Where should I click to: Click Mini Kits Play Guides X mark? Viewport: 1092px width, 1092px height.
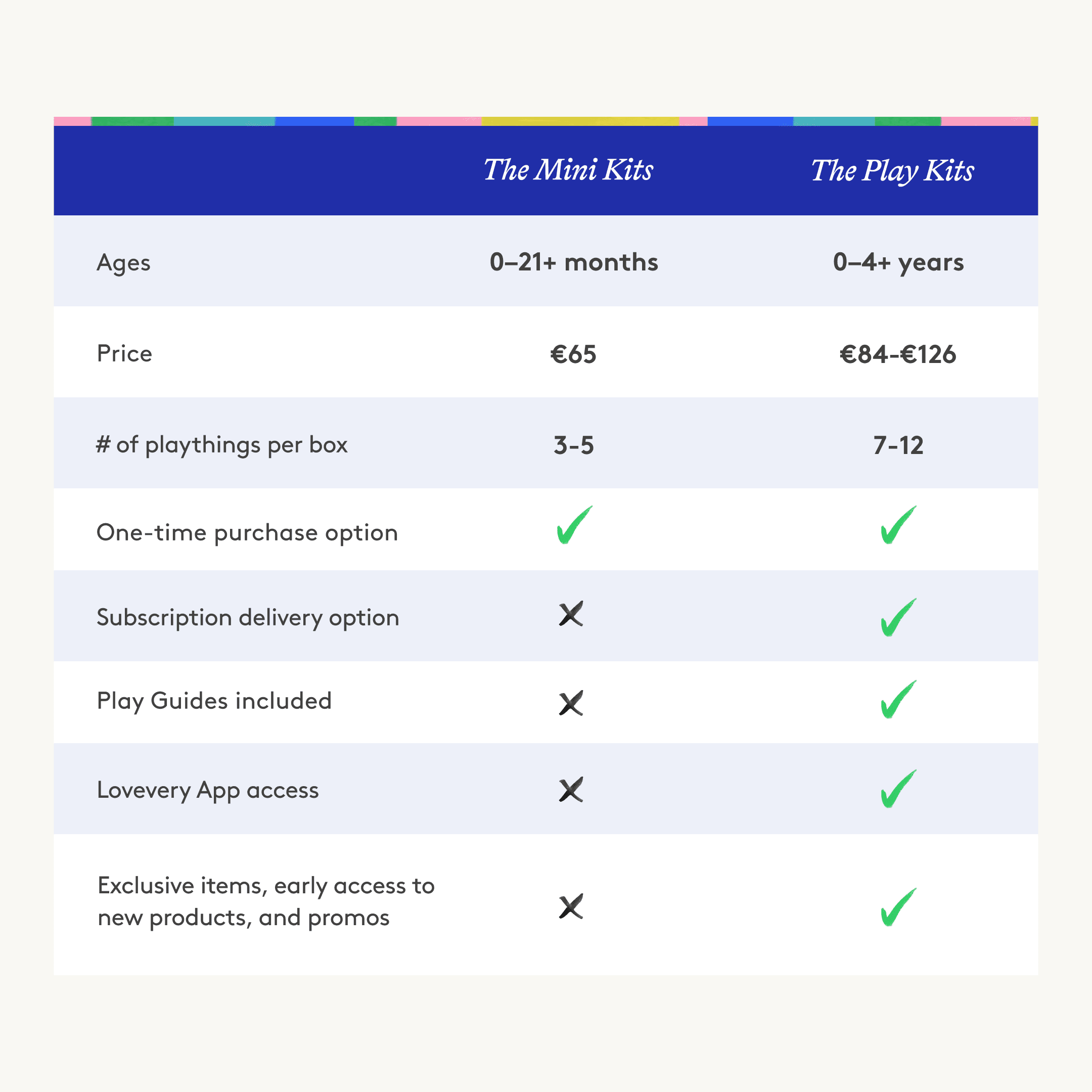571,703
